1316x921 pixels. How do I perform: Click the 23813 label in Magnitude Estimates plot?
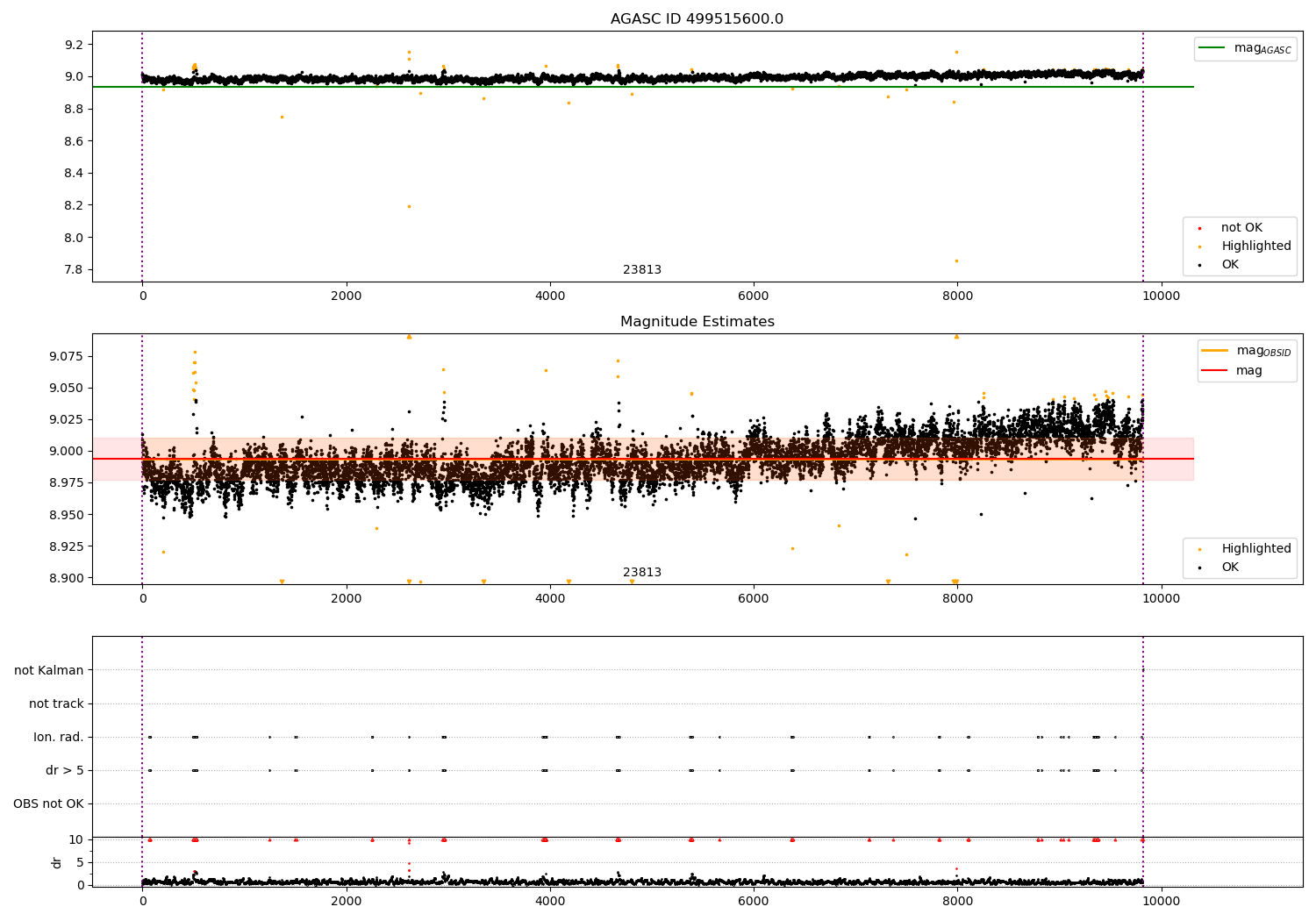(642, 573)
